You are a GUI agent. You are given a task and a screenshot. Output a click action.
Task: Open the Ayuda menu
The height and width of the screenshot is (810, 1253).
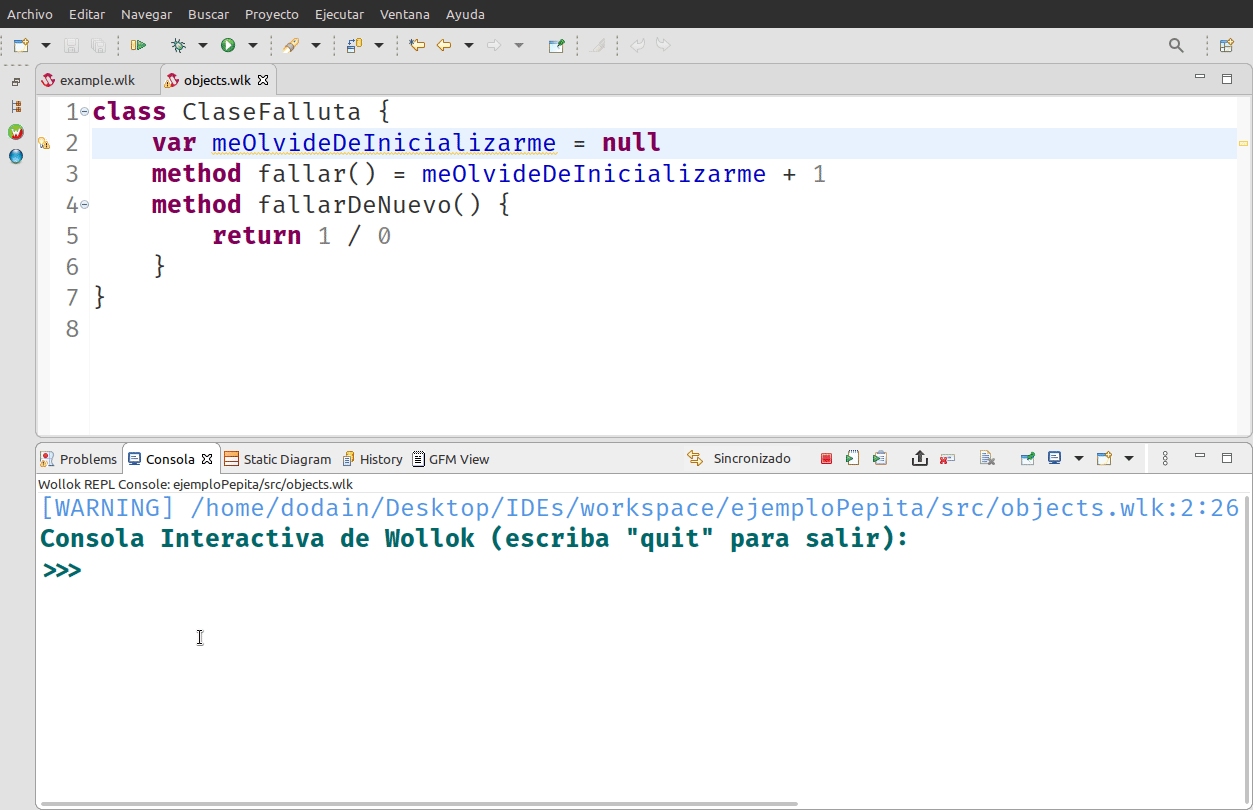(x=465, y=14)
